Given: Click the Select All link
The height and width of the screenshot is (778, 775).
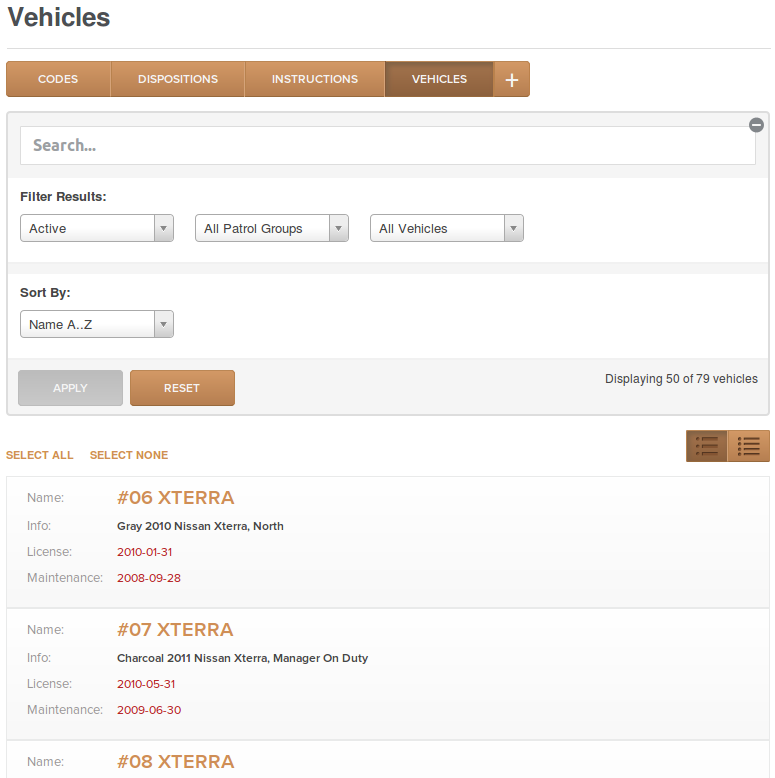Looking at the screenshot, I should pyautogui.click(x=40, y=455).
